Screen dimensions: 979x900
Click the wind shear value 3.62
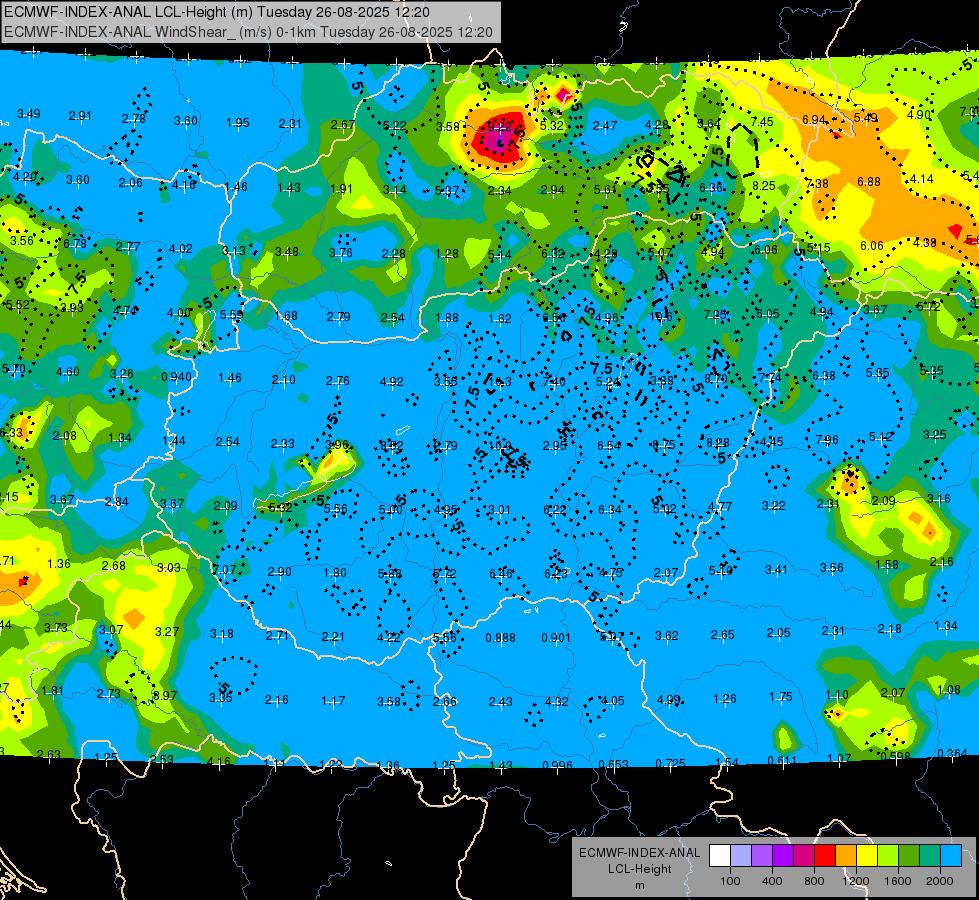[x=667, y=636]
